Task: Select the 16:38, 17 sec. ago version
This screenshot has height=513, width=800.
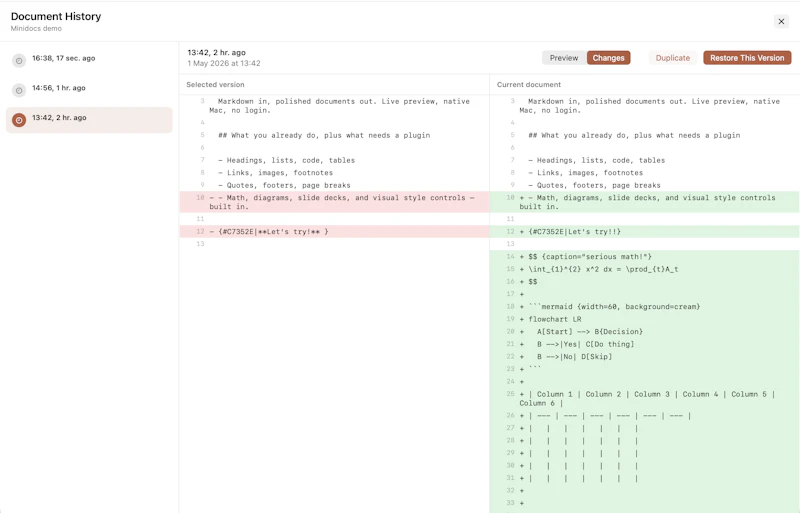Action: click(89, 60)
